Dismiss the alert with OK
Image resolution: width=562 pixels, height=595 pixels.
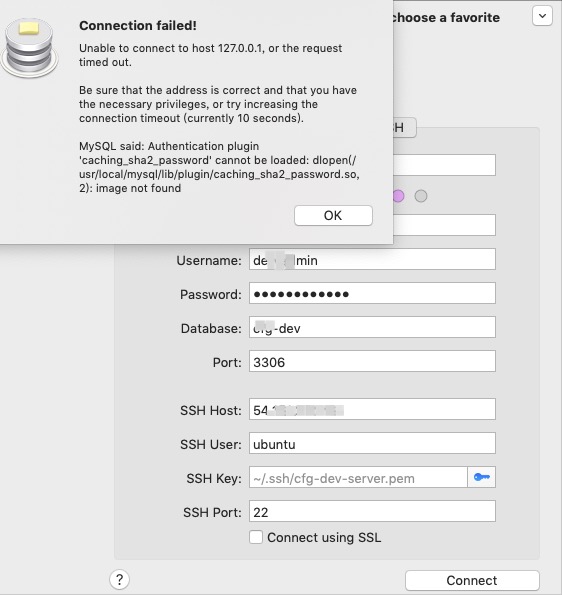[333, 216]
